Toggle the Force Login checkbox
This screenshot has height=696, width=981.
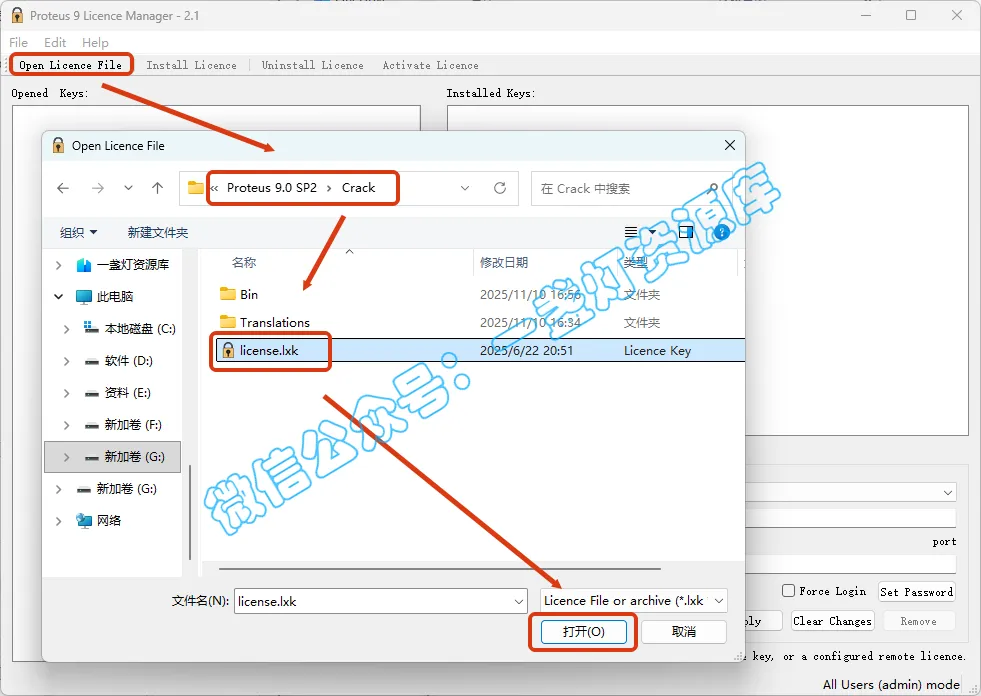click(788, 590)
